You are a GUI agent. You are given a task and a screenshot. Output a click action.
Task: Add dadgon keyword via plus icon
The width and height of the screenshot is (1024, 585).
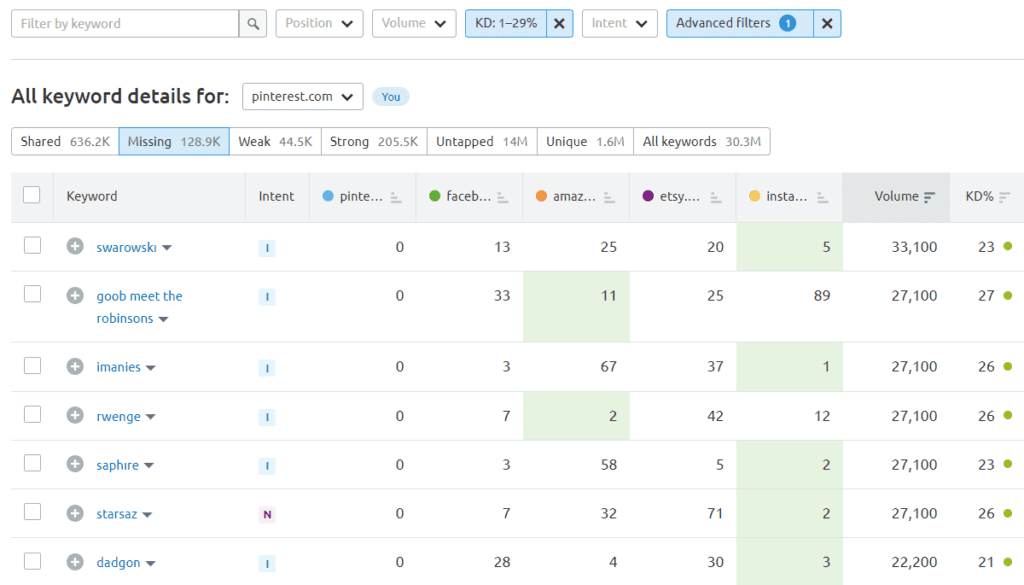coord(75,561)
